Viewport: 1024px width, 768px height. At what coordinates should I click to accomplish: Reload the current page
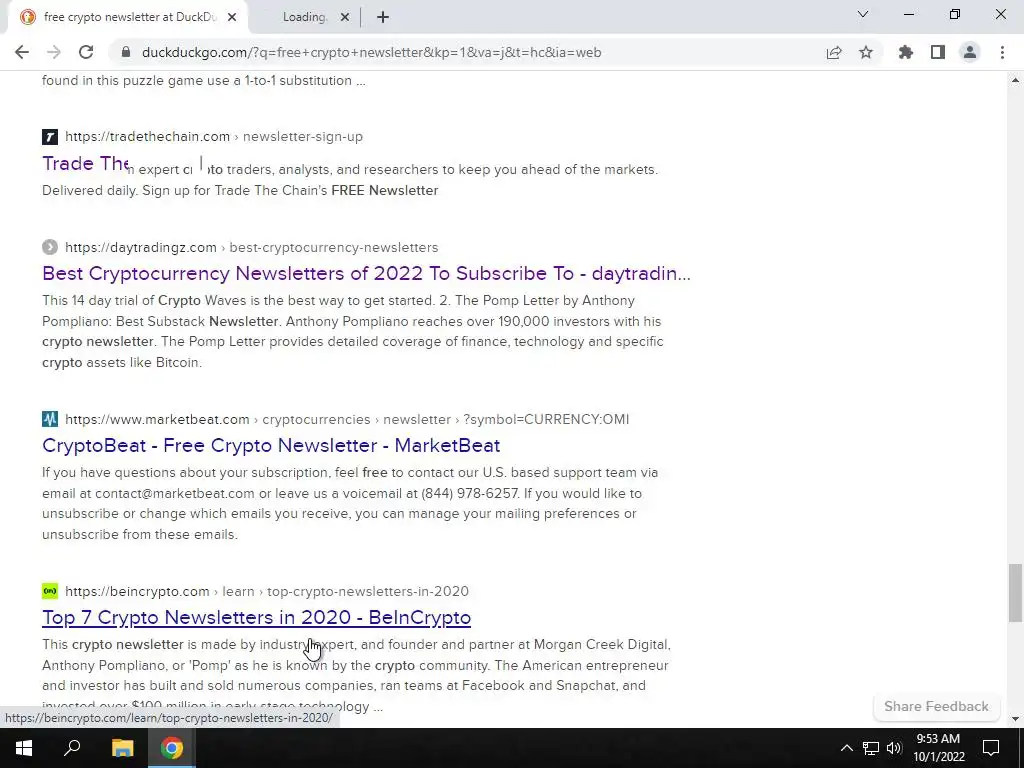pos(86,52)
